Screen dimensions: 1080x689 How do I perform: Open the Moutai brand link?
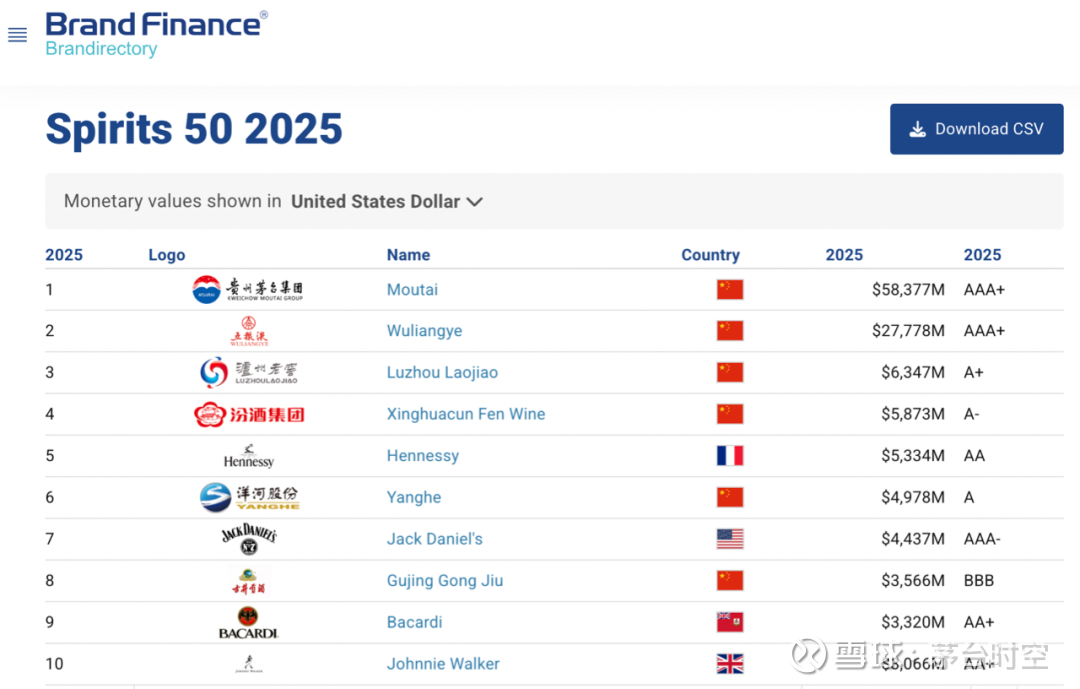[412, 289]
